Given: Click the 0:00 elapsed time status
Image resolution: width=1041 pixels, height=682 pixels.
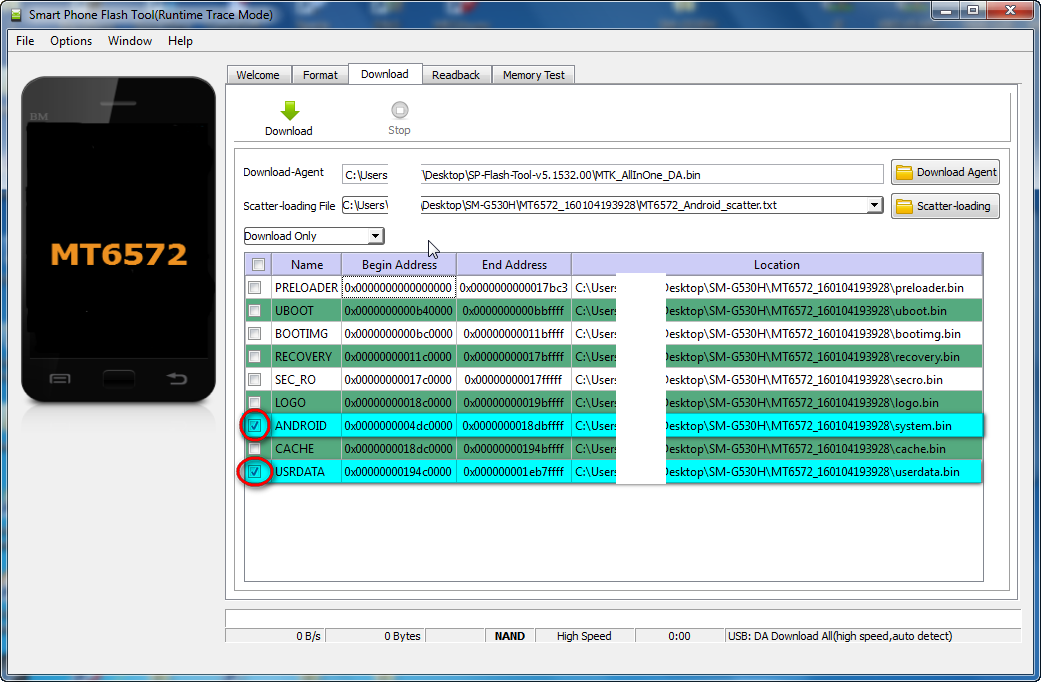Looking at the screenshot, I should tap(679, 636).
